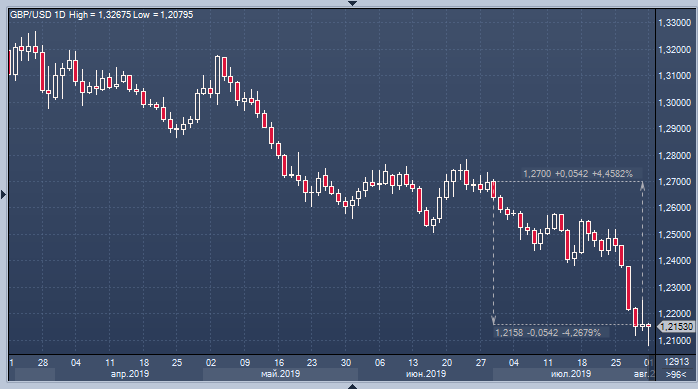This screenshot has height=389, width=698.
Task: Expand the bottom panel with the triangle arrow
Action: (x=352, y=386)
